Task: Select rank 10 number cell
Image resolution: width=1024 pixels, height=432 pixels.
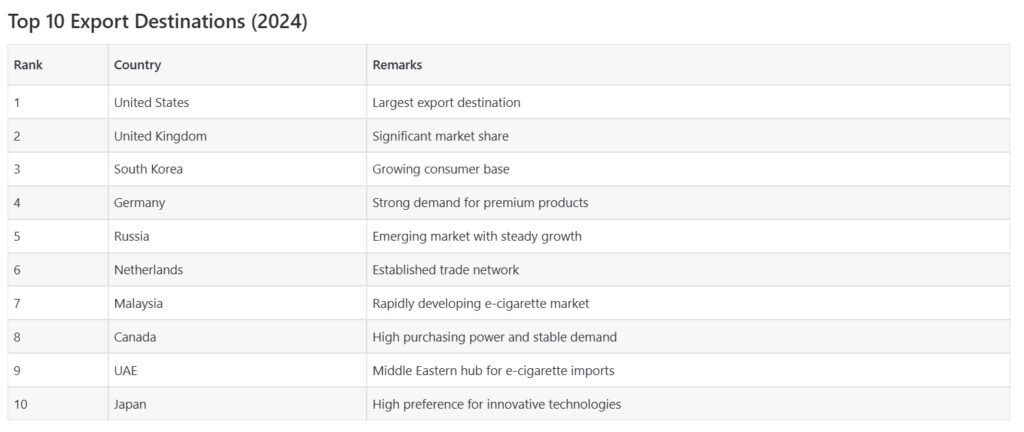Action: click(21, 404)
